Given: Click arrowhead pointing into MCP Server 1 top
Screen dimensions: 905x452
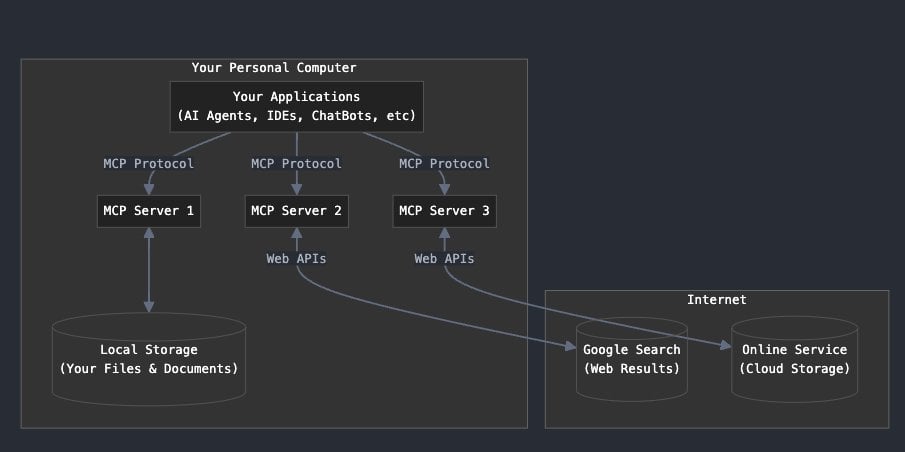Looking at the screenshot, I should pos(149,190).
